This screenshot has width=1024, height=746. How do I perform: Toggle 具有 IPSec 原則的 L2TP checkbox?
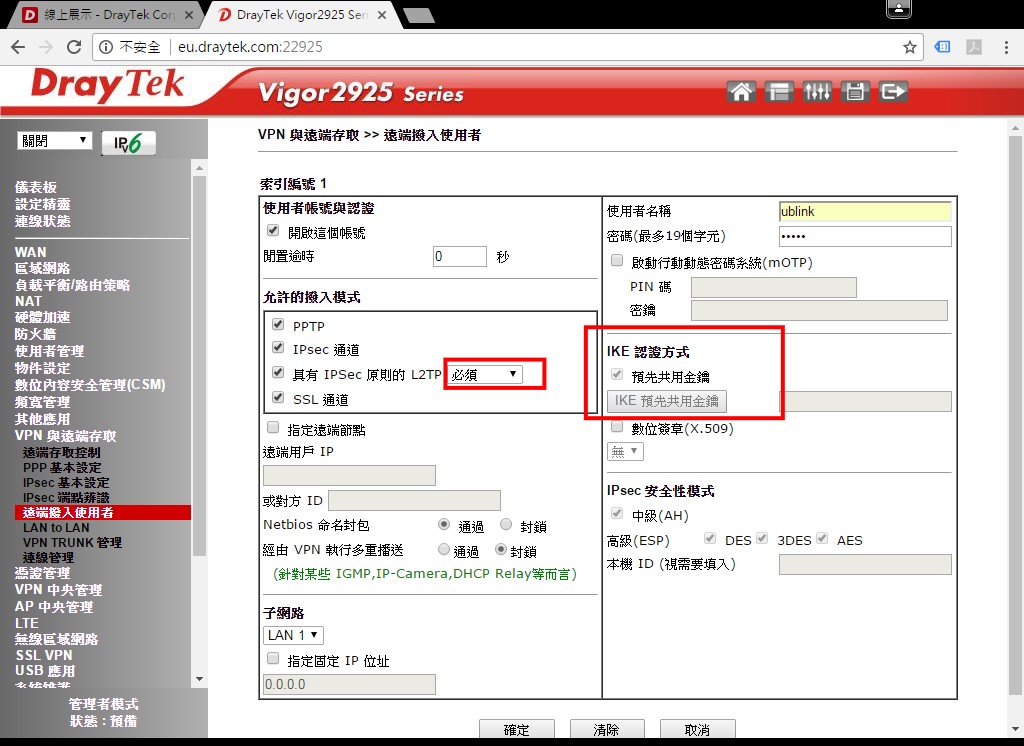[x=278, y=372]
